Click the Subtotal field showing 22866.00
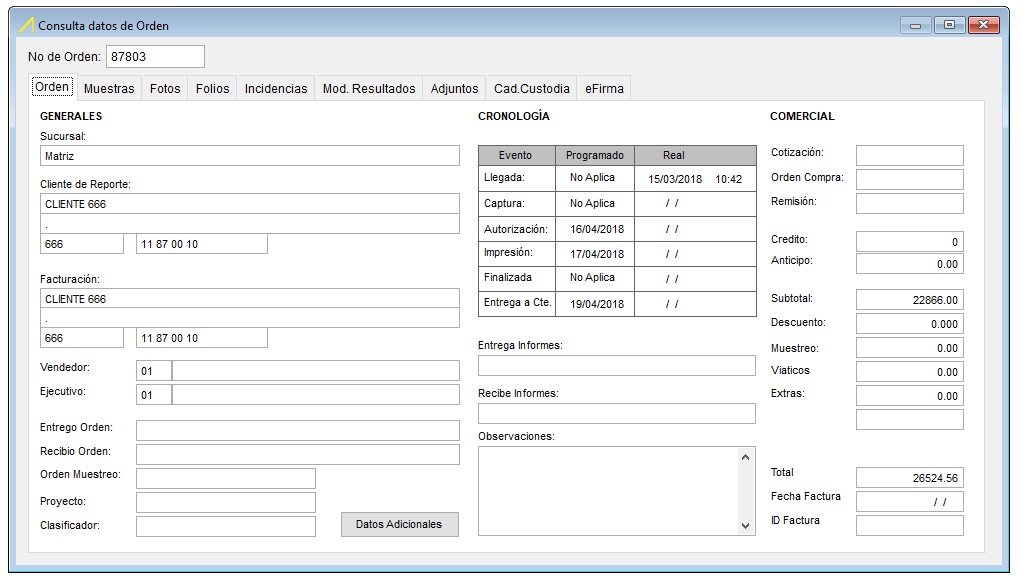The width and height of the screenshot is (1023, 582). [909, 300]
